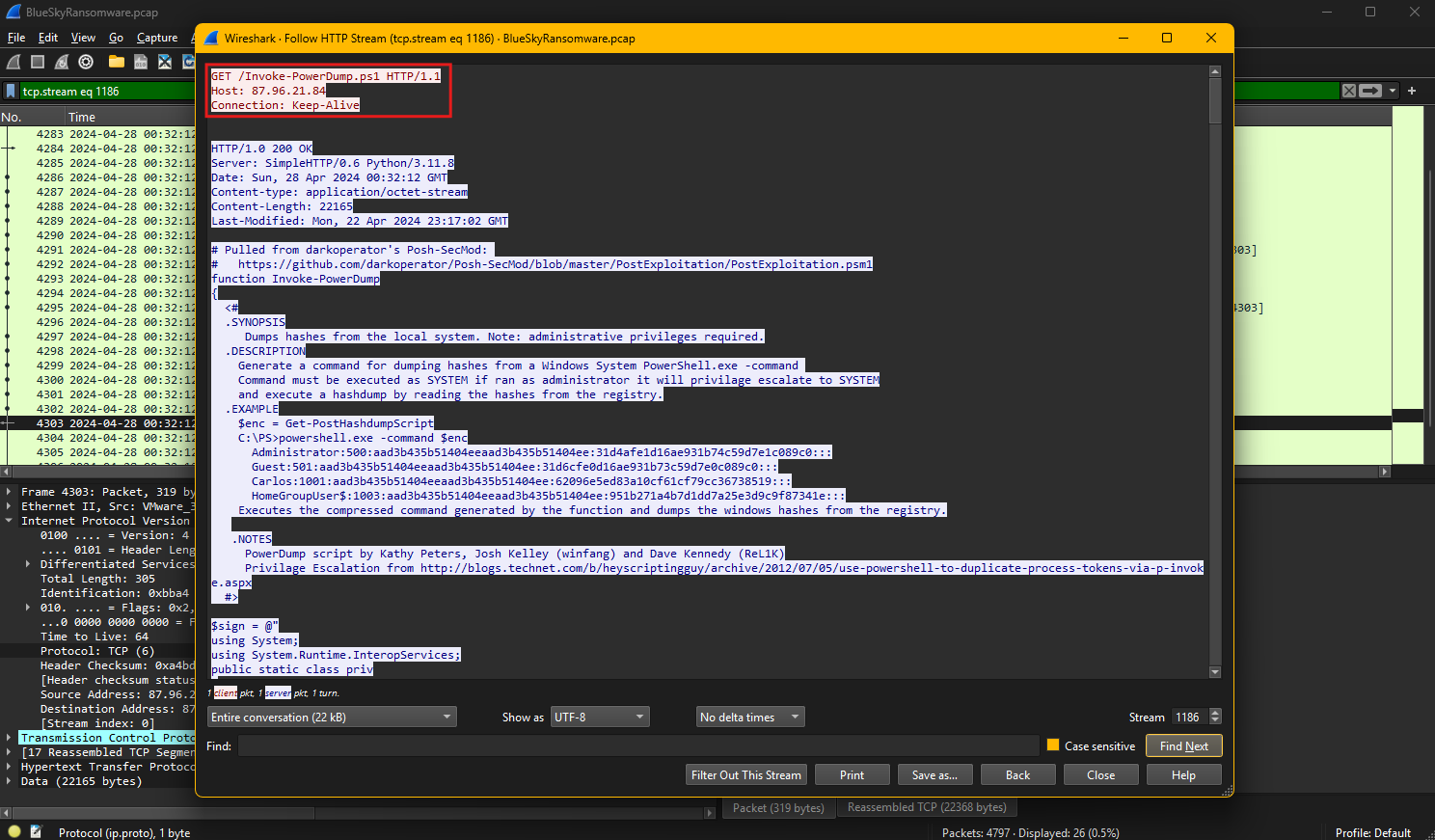The height and width of the screenshot is (840, 1435).
Task: Open the No delta times dropdown
Action: (x=750, y=717)
